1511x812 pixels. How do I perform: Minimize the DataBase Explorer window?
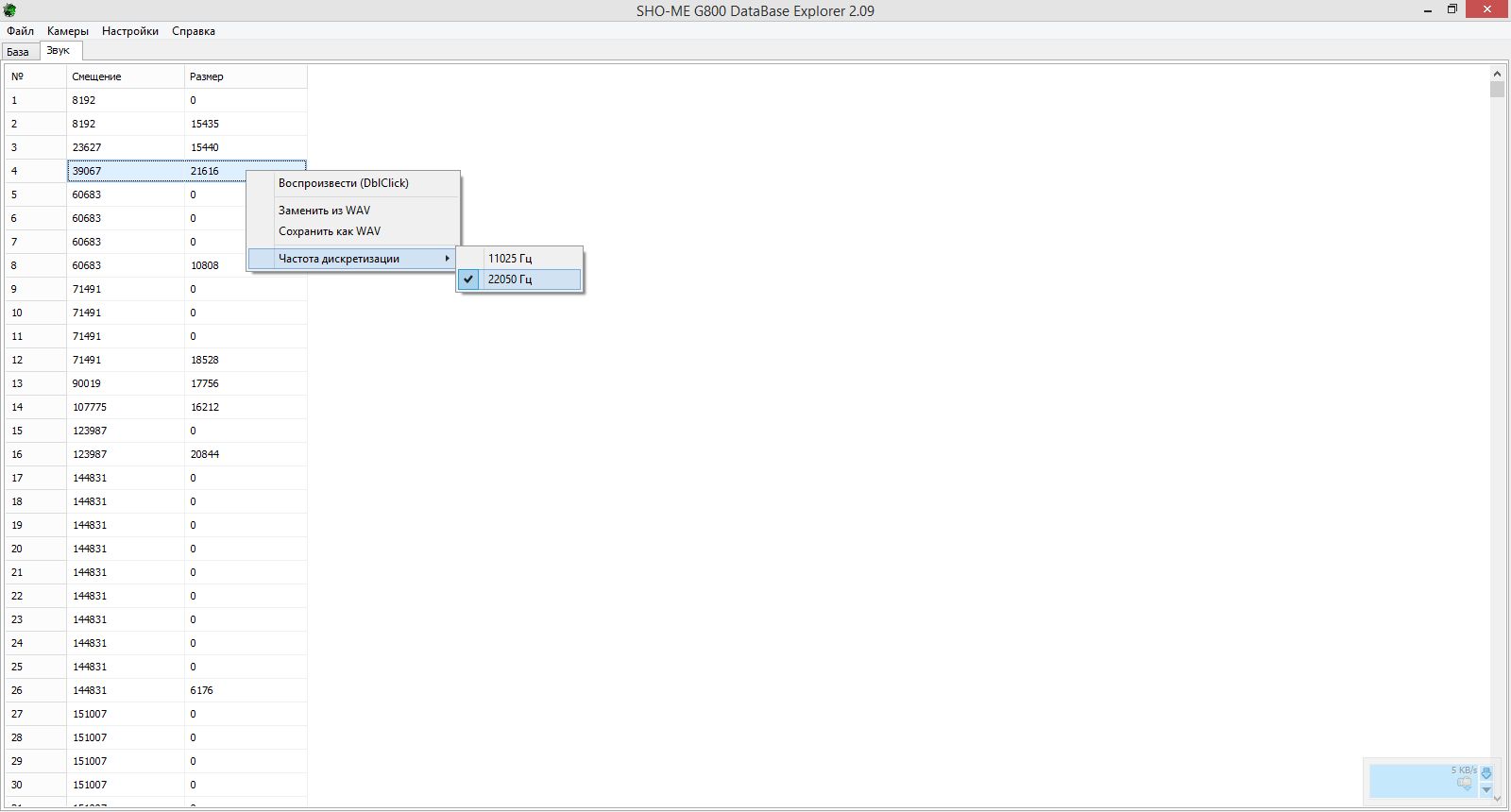(x=1428, y=10)
